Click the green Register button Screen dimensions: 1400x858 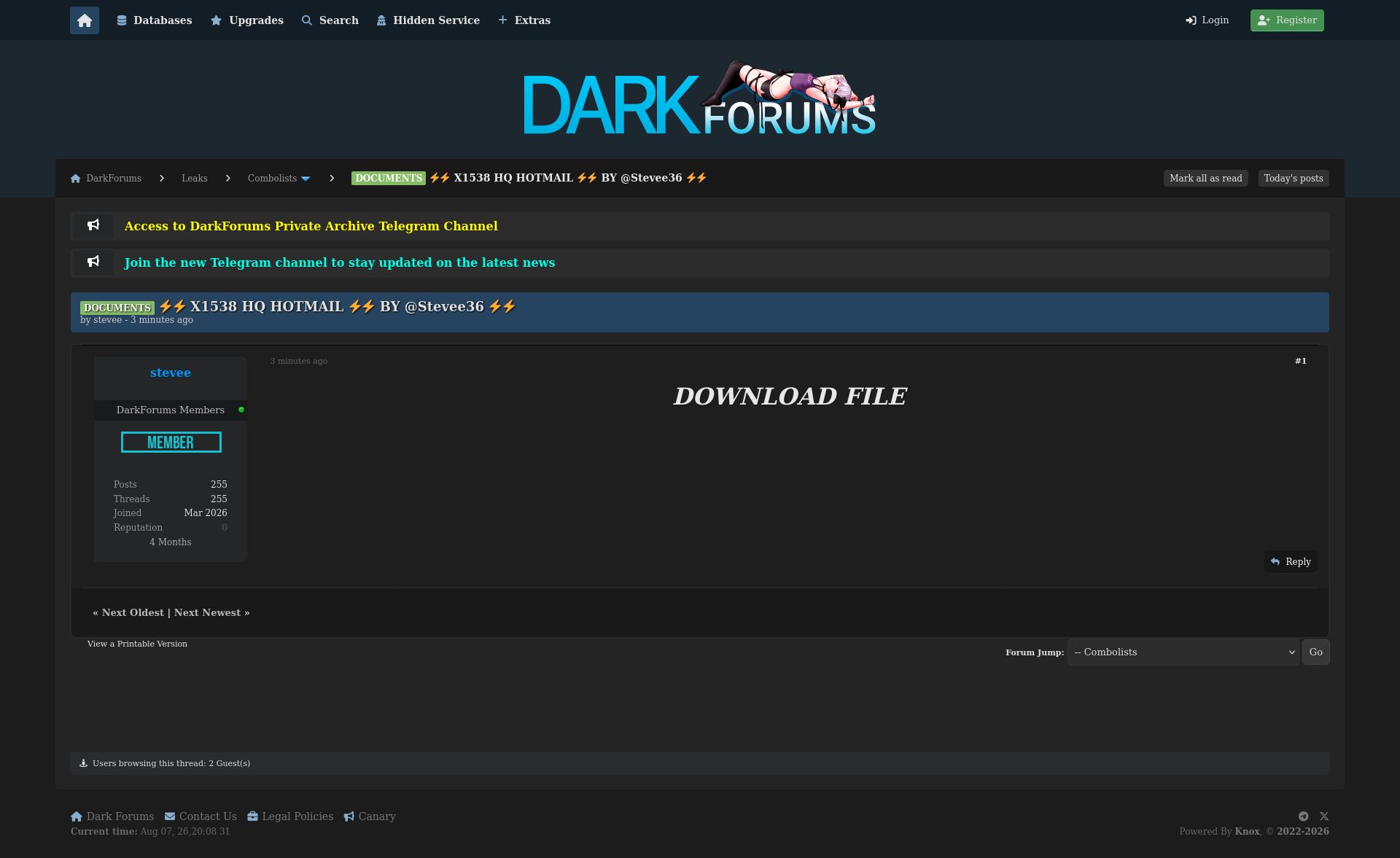[1287, 20]
